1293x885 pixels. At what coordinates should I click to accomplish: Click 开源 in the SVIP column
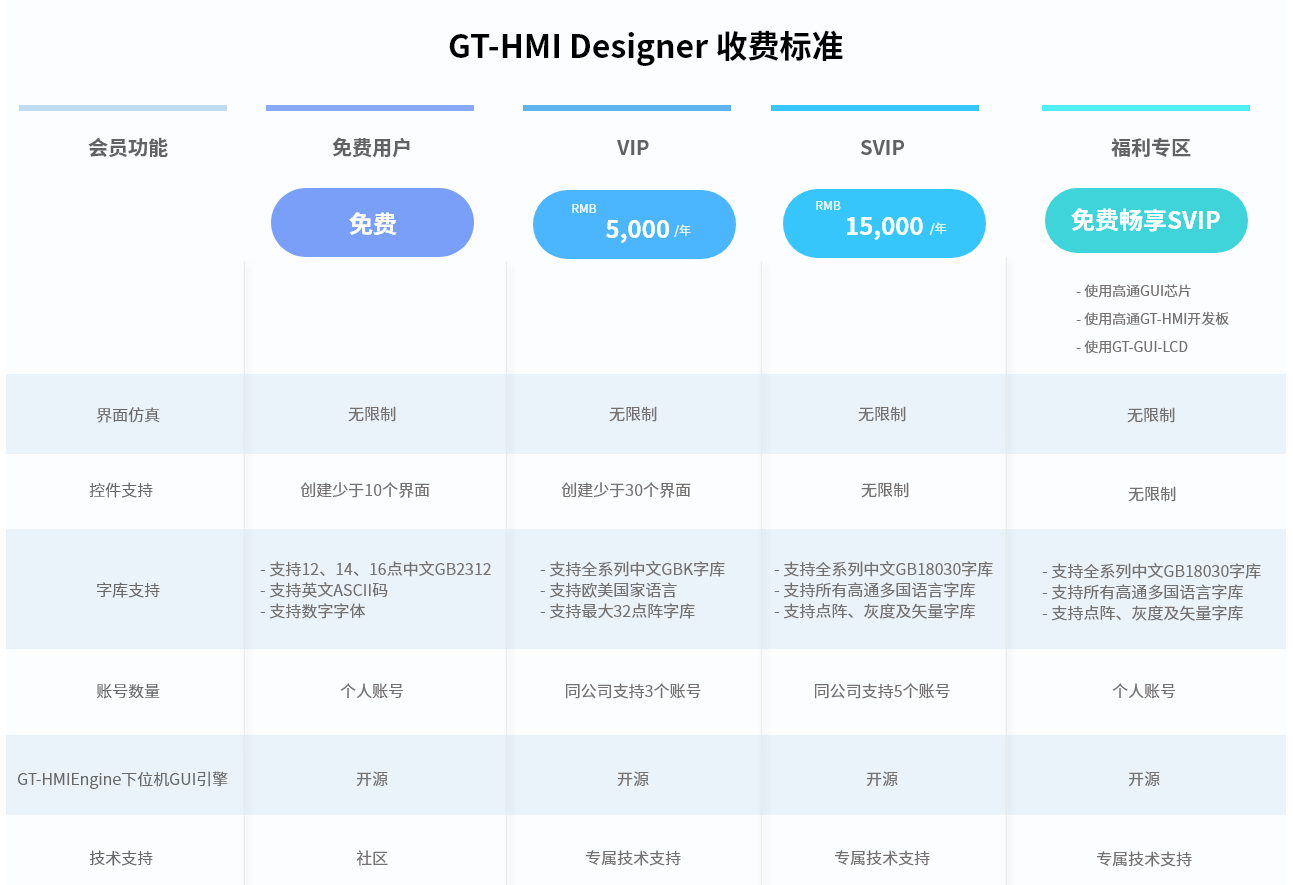pos(882,779)
